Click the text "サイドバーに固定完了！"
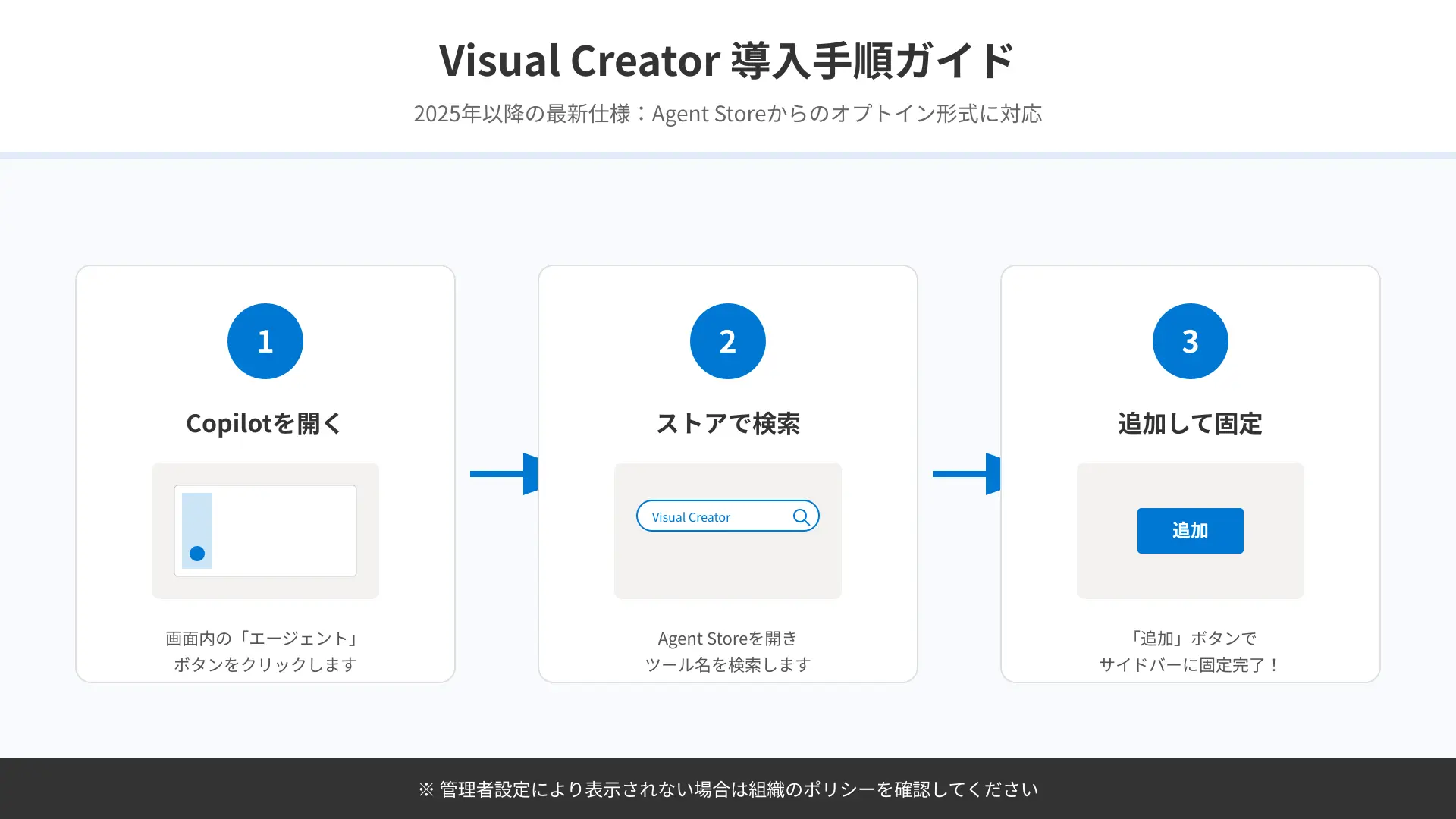Image resolution: width=1456 pixels, height=819 pixels. coord(1190,665)
